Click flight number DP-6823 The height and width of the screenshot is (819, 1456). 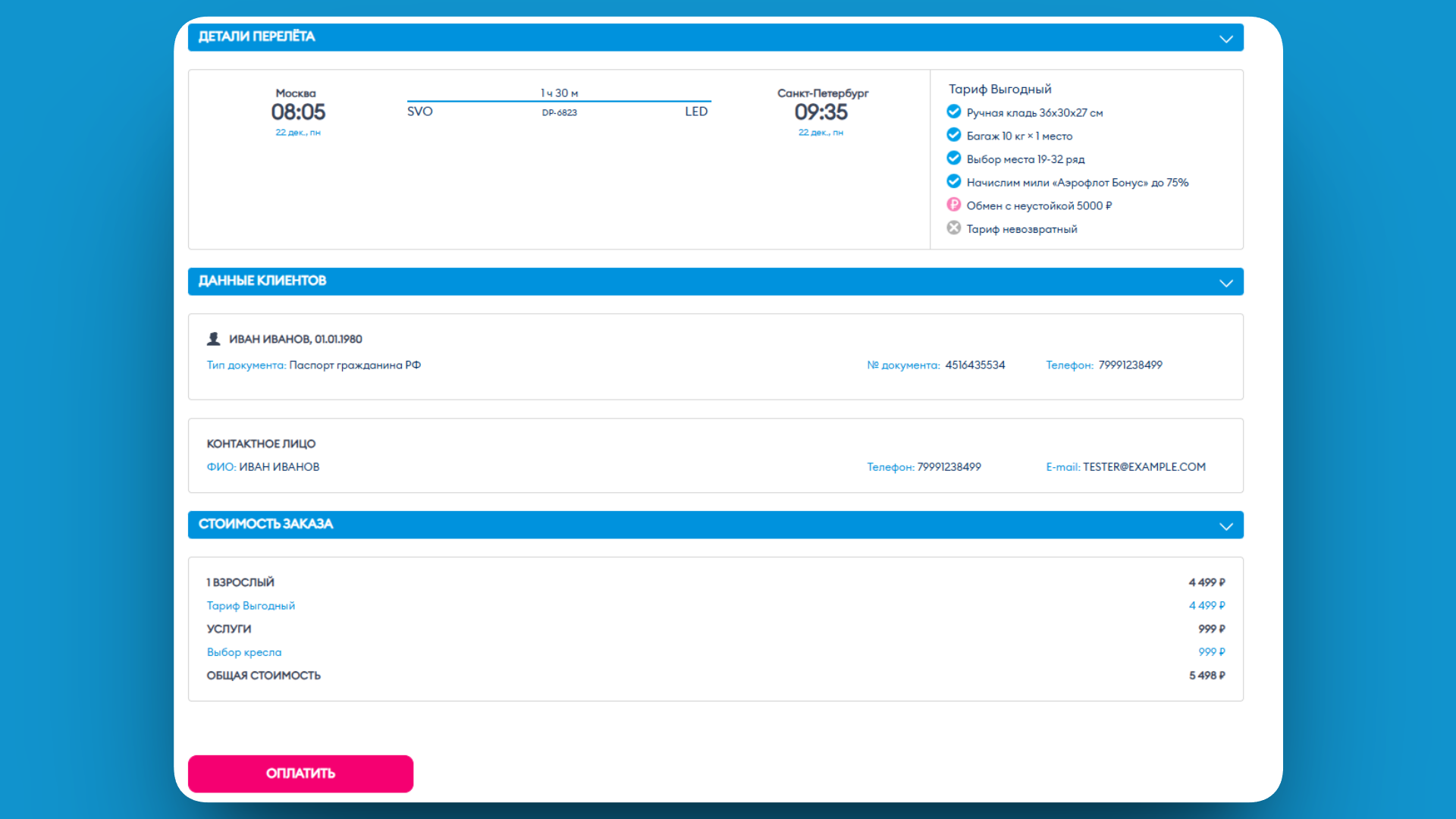click(x=559, y=113)
